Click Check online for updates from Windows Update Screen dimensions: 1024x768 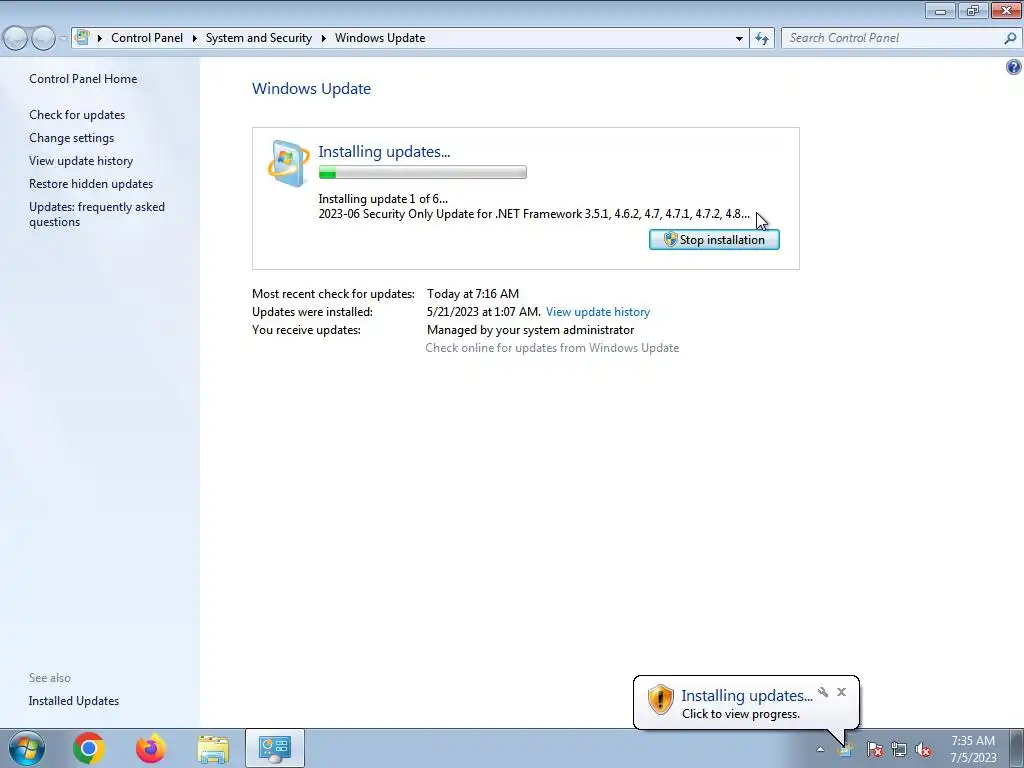(552, 348)
